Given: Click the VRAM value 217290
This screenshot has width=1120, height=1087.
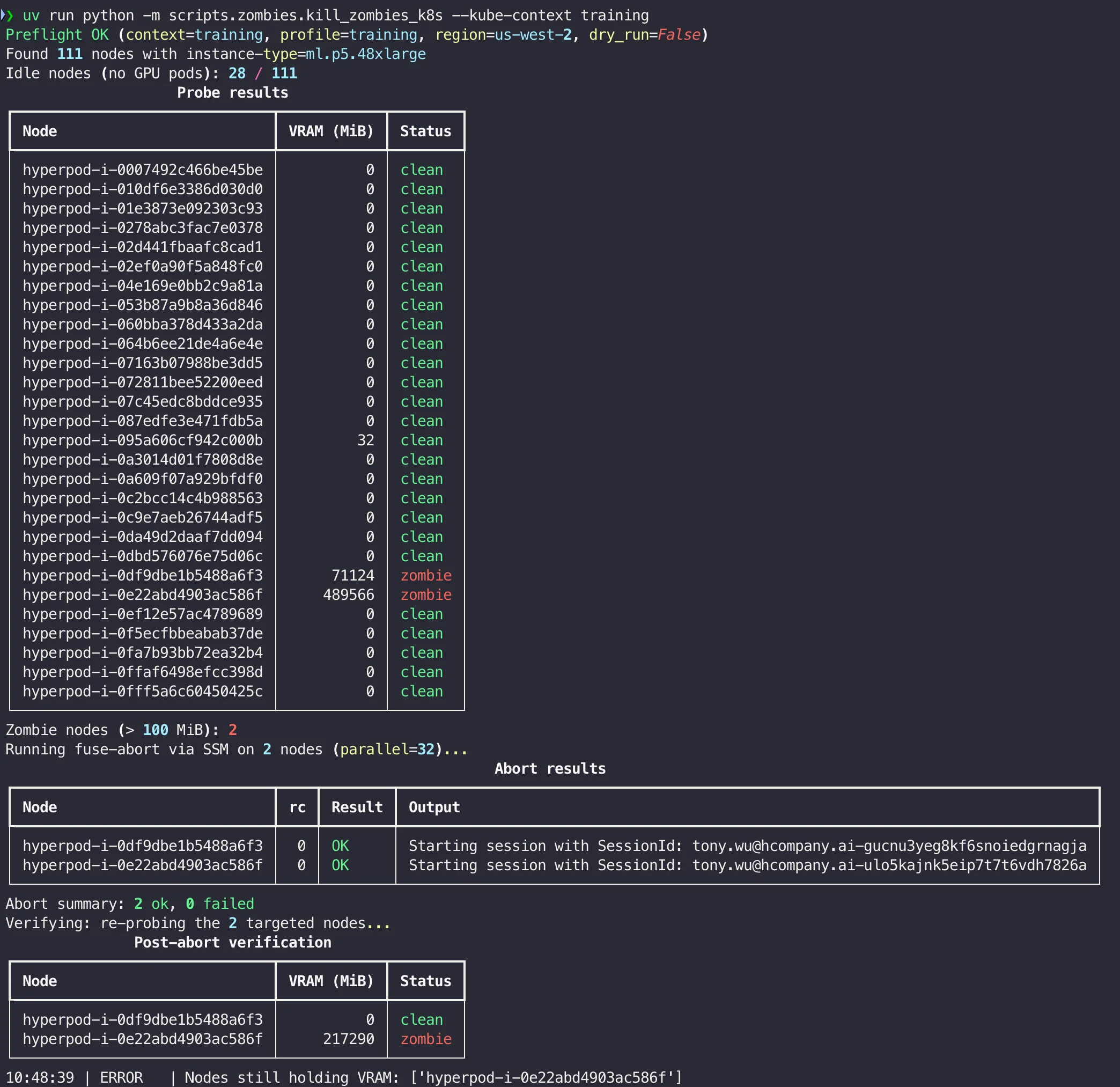Looking at the screenshot, I should coord(349,1039).
